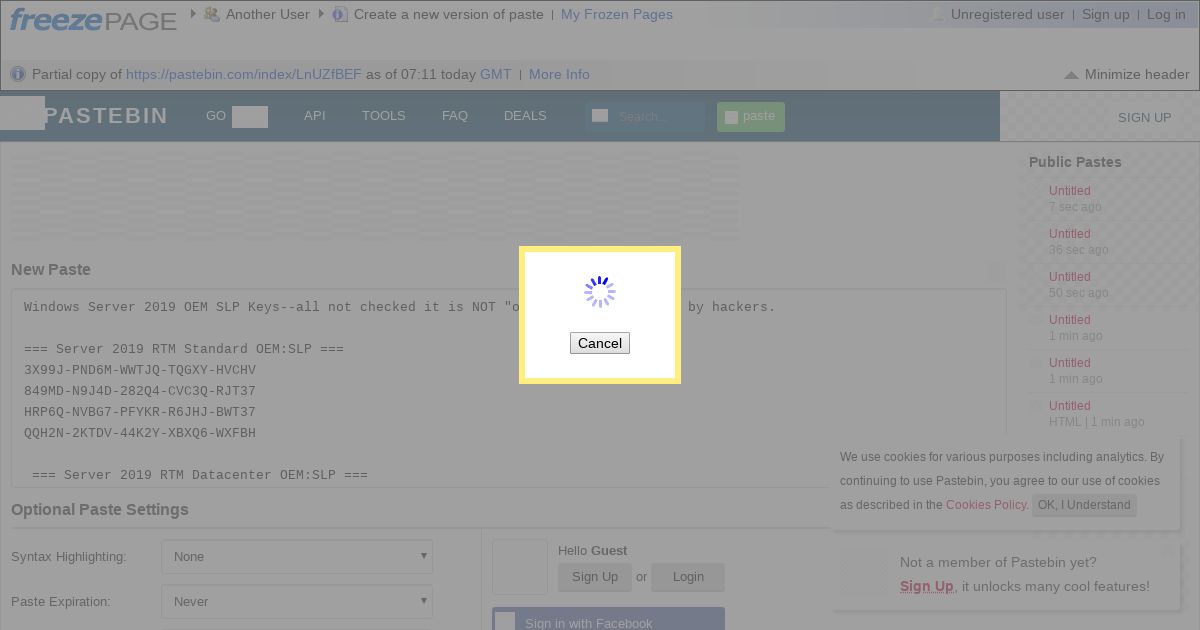The width and height of the screenshot is (1200, 630).
Task: Click the guest avatar placeholder
Action: pos(520,567)
